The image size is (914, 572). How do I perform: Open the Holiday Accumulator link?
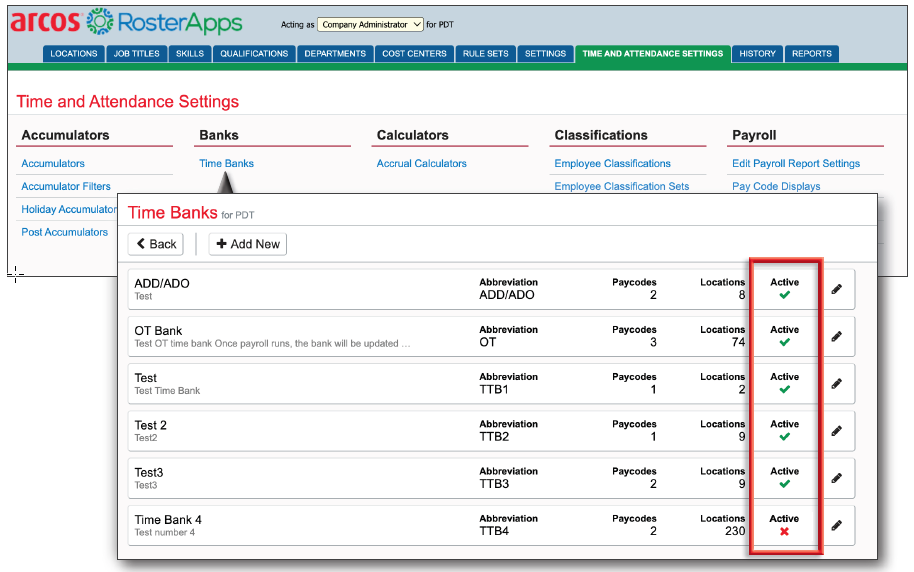69,209
